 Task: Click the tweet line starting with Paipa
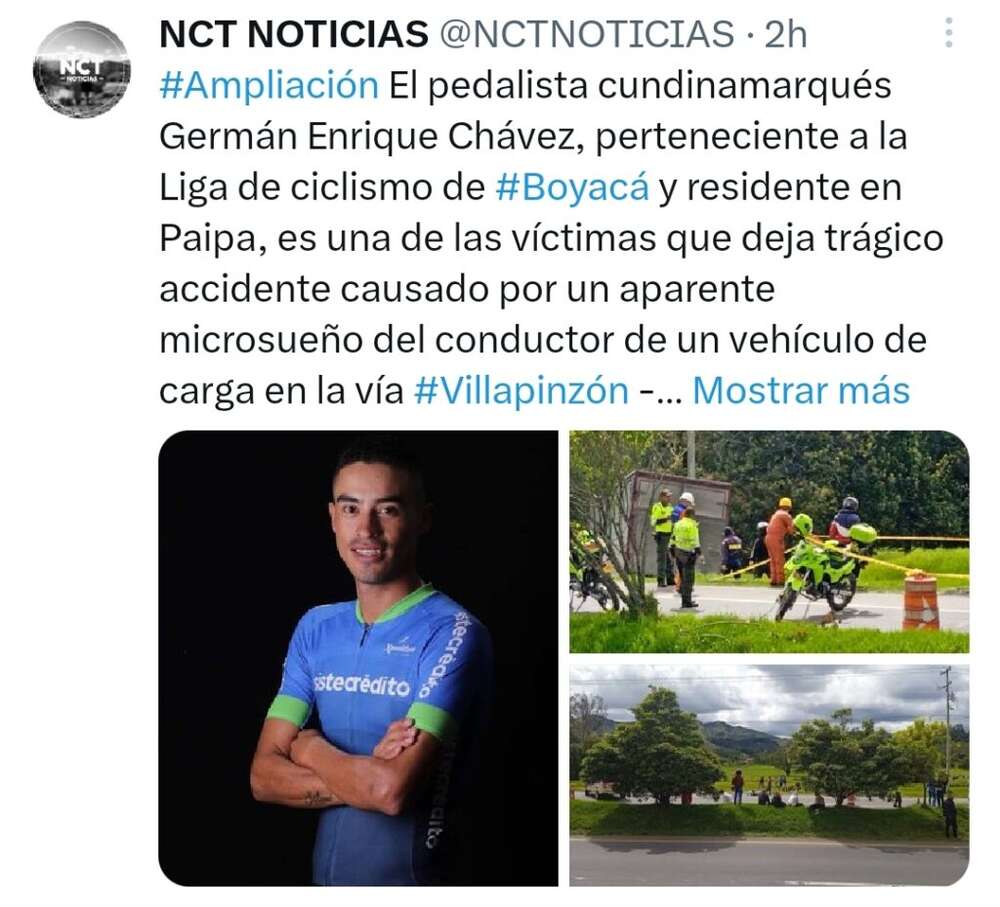551,239
